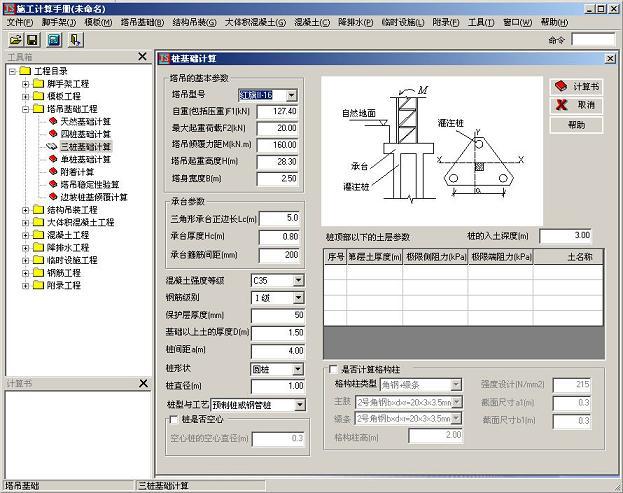Close the 工具箱 panel with its X icon

pos(142,57)
